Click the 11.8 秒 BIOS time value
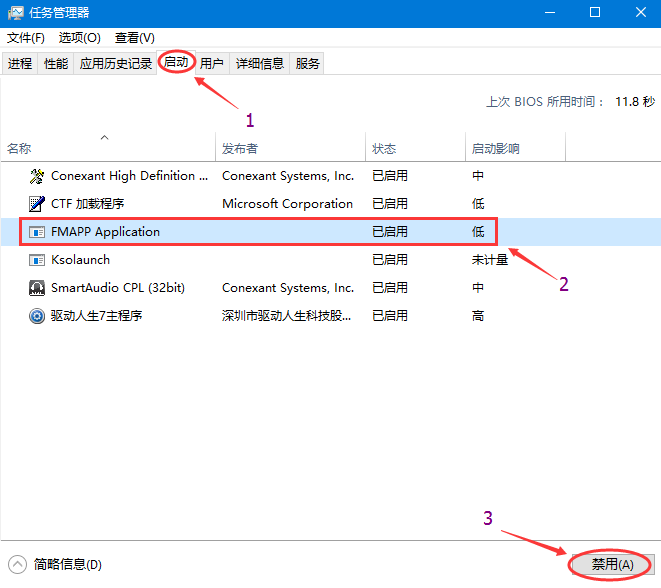Image resolution: width=661 pixels, height=588 pixels. (635, 102)
